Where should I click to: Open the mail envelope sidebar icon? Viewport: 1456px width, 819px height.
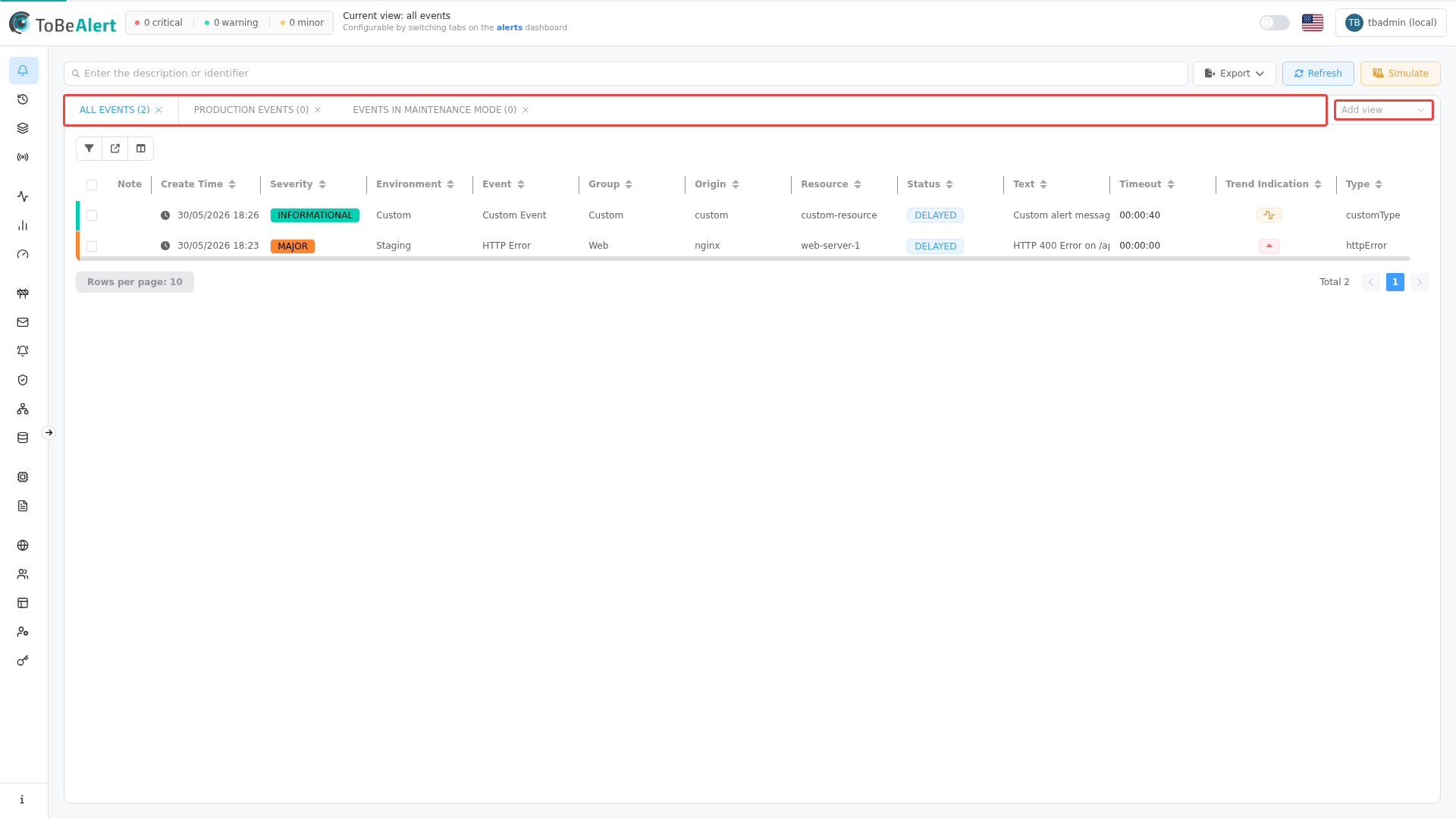[23, 322]
